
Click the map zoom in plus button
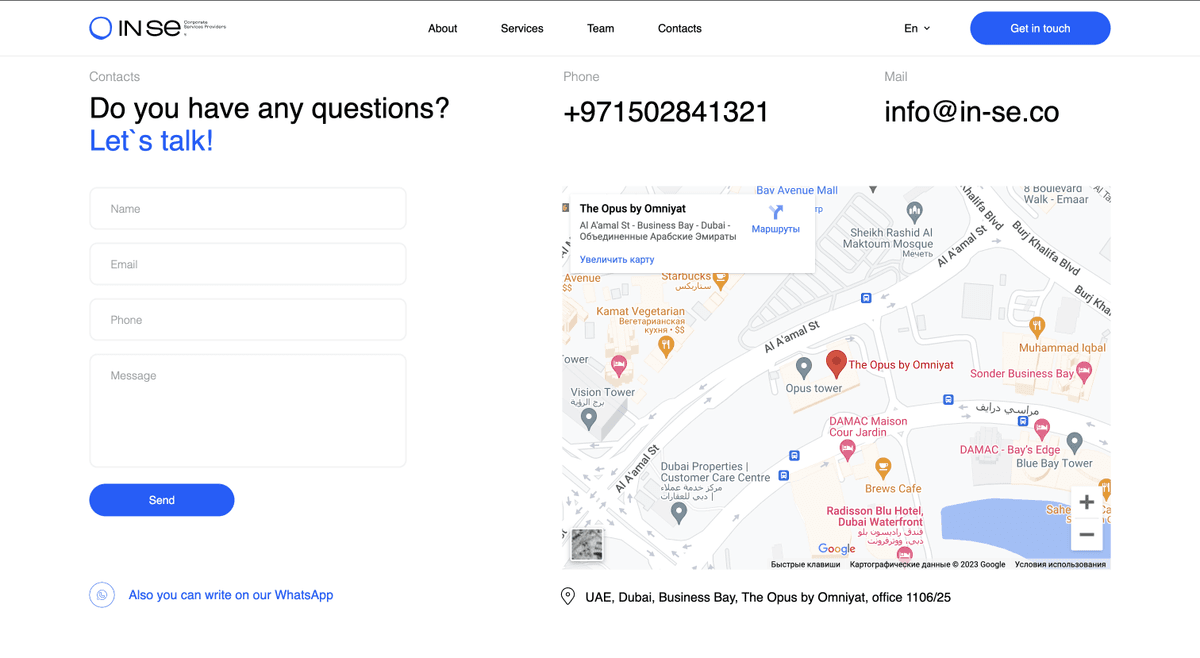(x=1086, y=502)
